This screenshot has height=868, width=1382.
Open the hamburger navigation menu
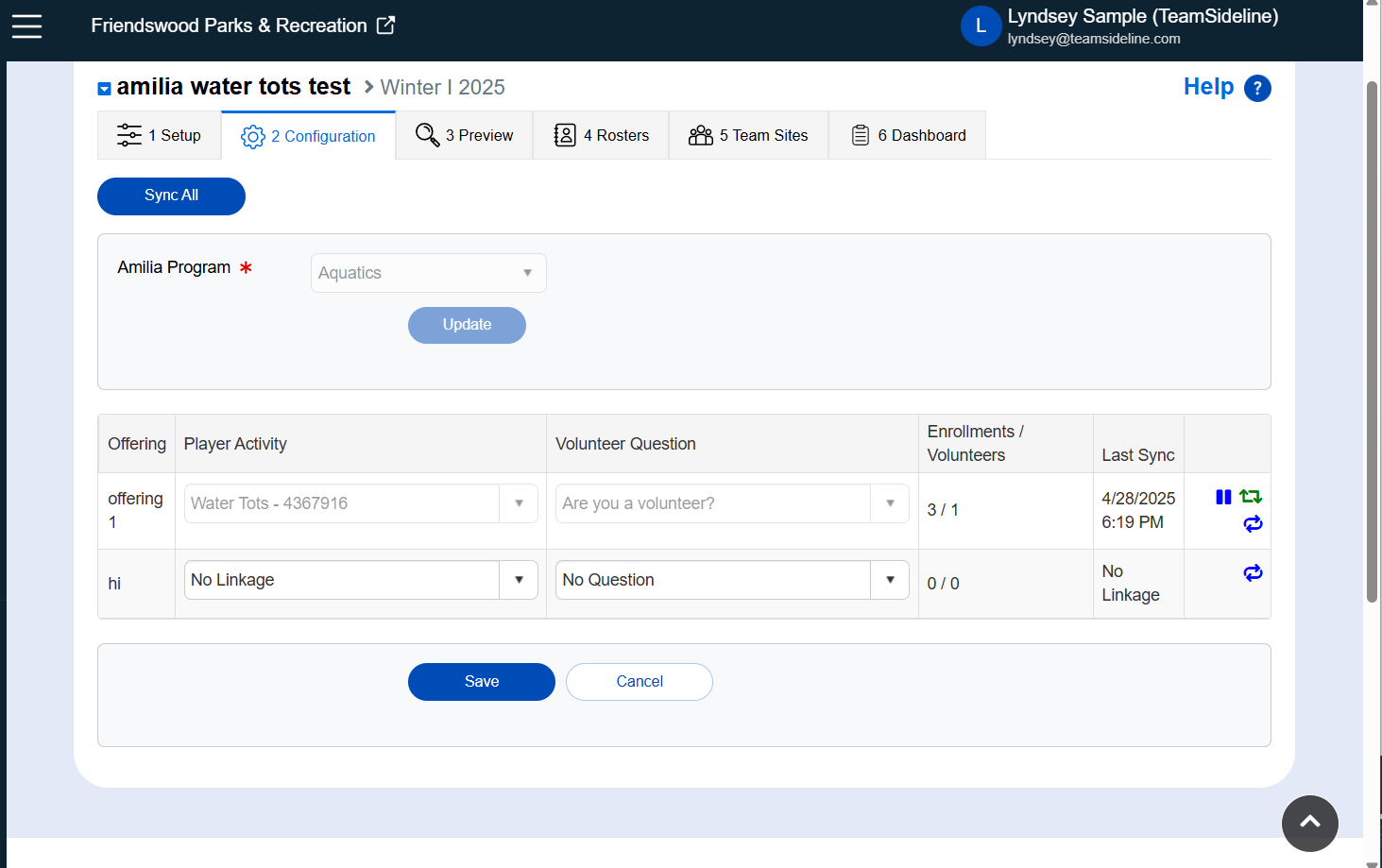tap(26, 26)
